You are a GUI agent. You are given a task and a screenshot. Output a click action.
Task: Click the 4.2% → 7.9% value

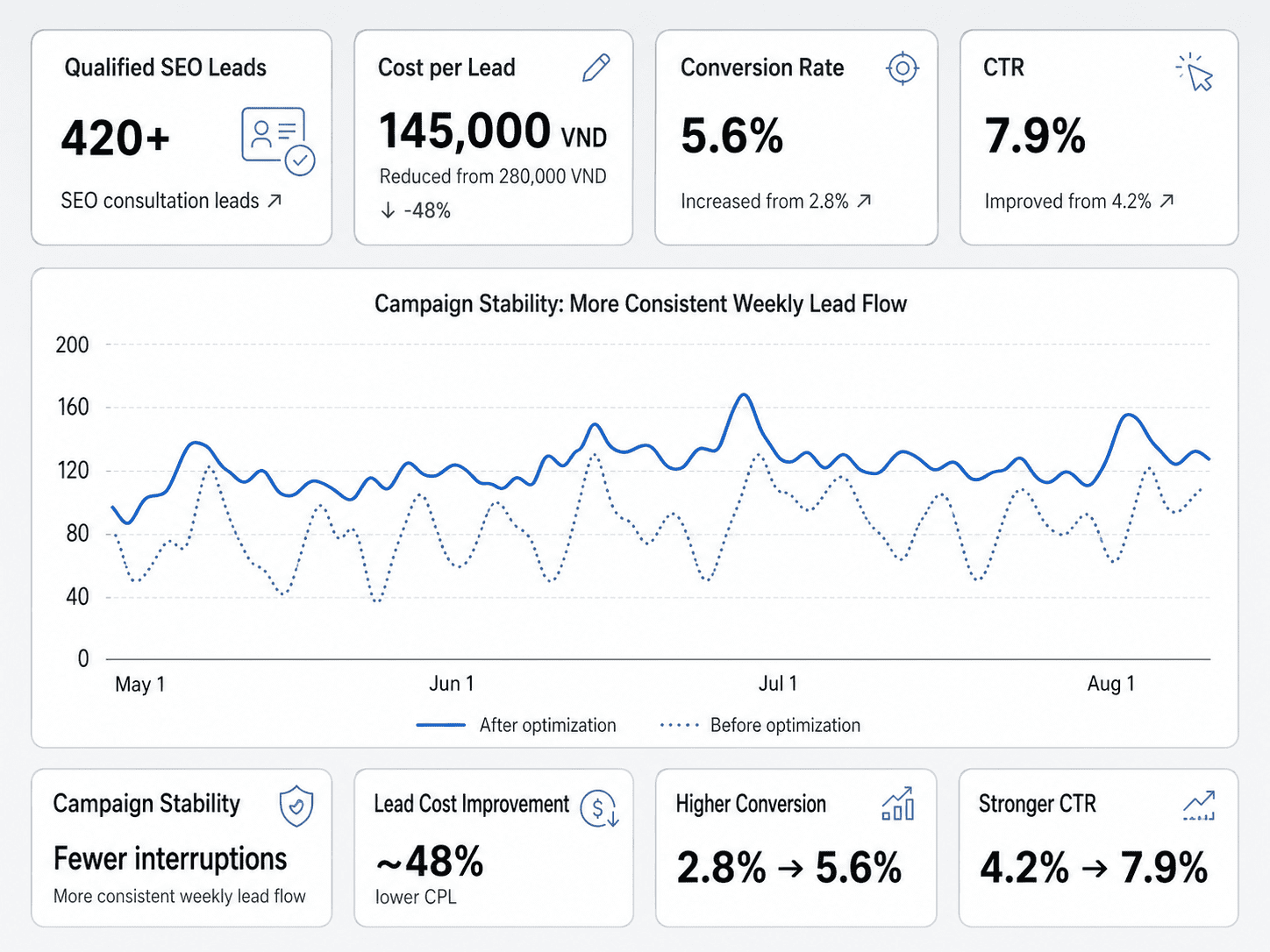pos(1094,868)
